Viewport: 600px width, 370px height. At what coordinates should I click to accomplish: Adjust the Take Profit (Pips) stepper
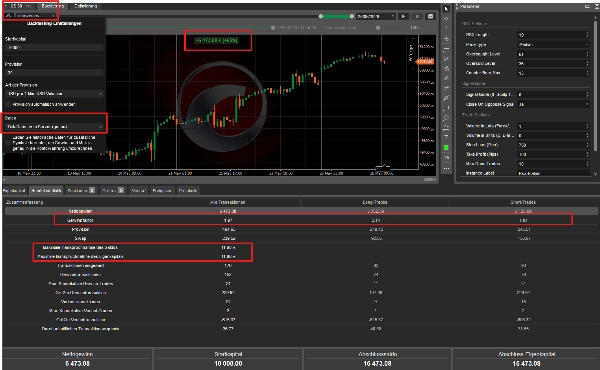click(x=587, y=155)
